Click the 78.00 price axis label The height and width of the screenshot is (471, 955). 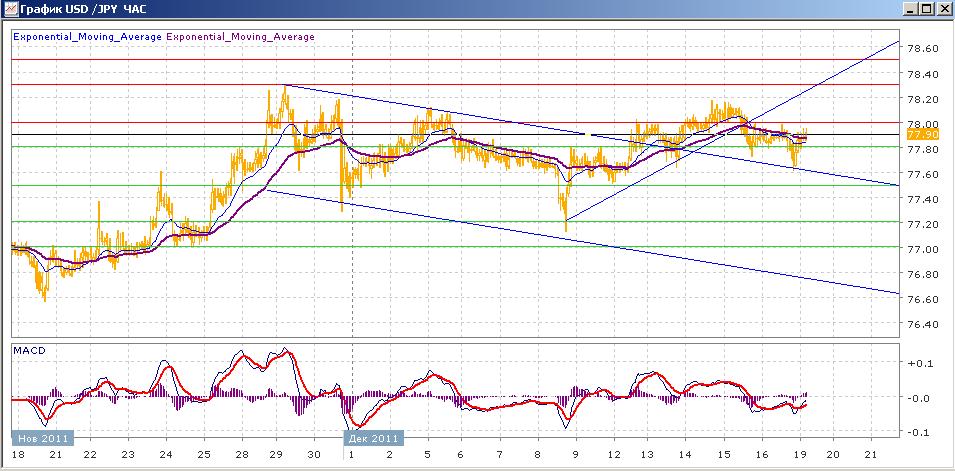(x=922, y=125)
